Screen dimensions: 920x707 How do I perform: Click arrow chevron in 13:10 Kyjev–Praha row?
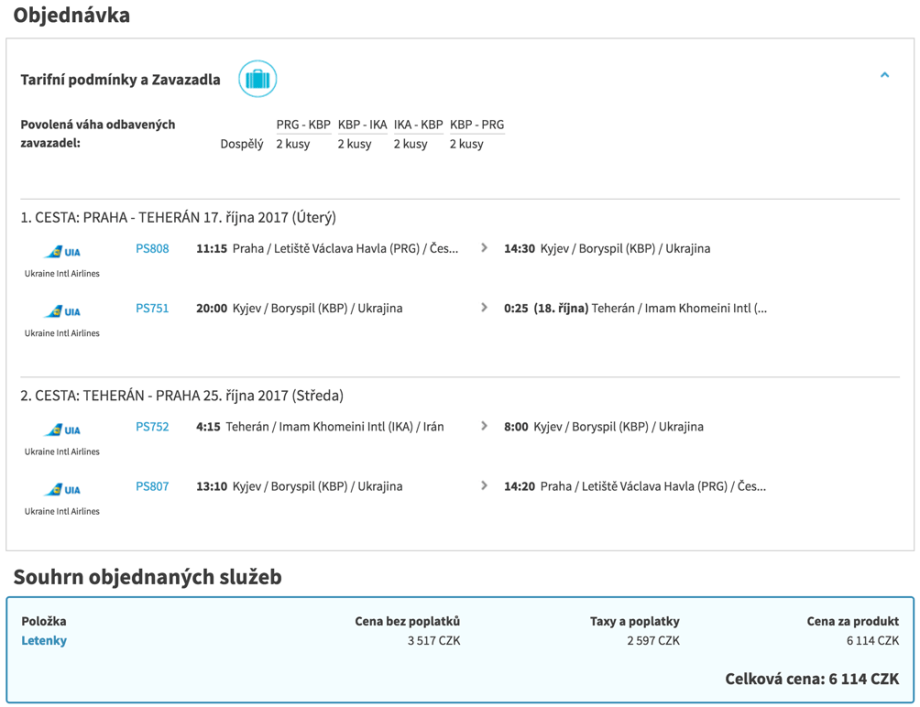[x=485, y=487]
